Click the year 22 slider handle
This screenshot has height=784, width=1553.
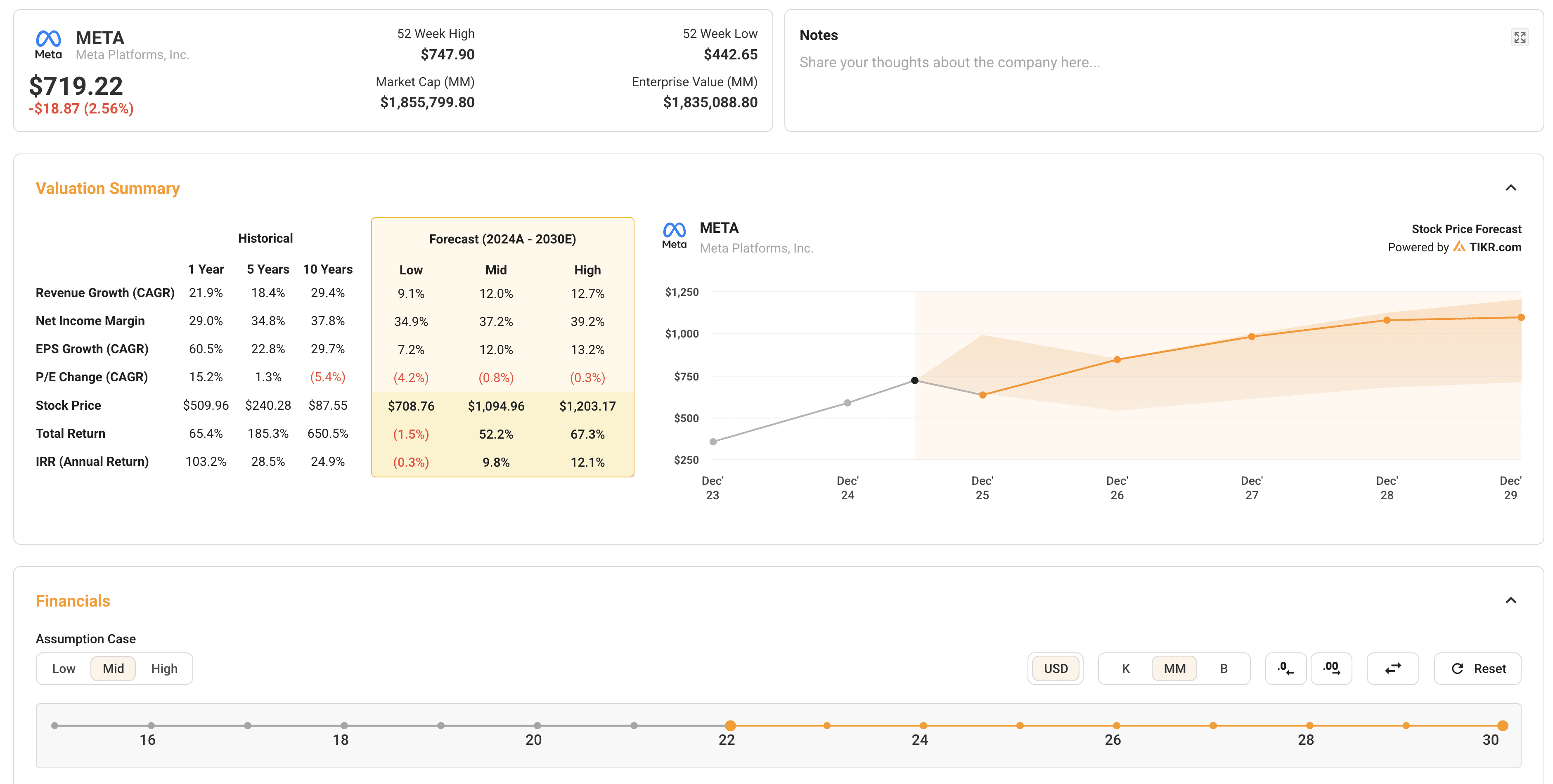730,725
